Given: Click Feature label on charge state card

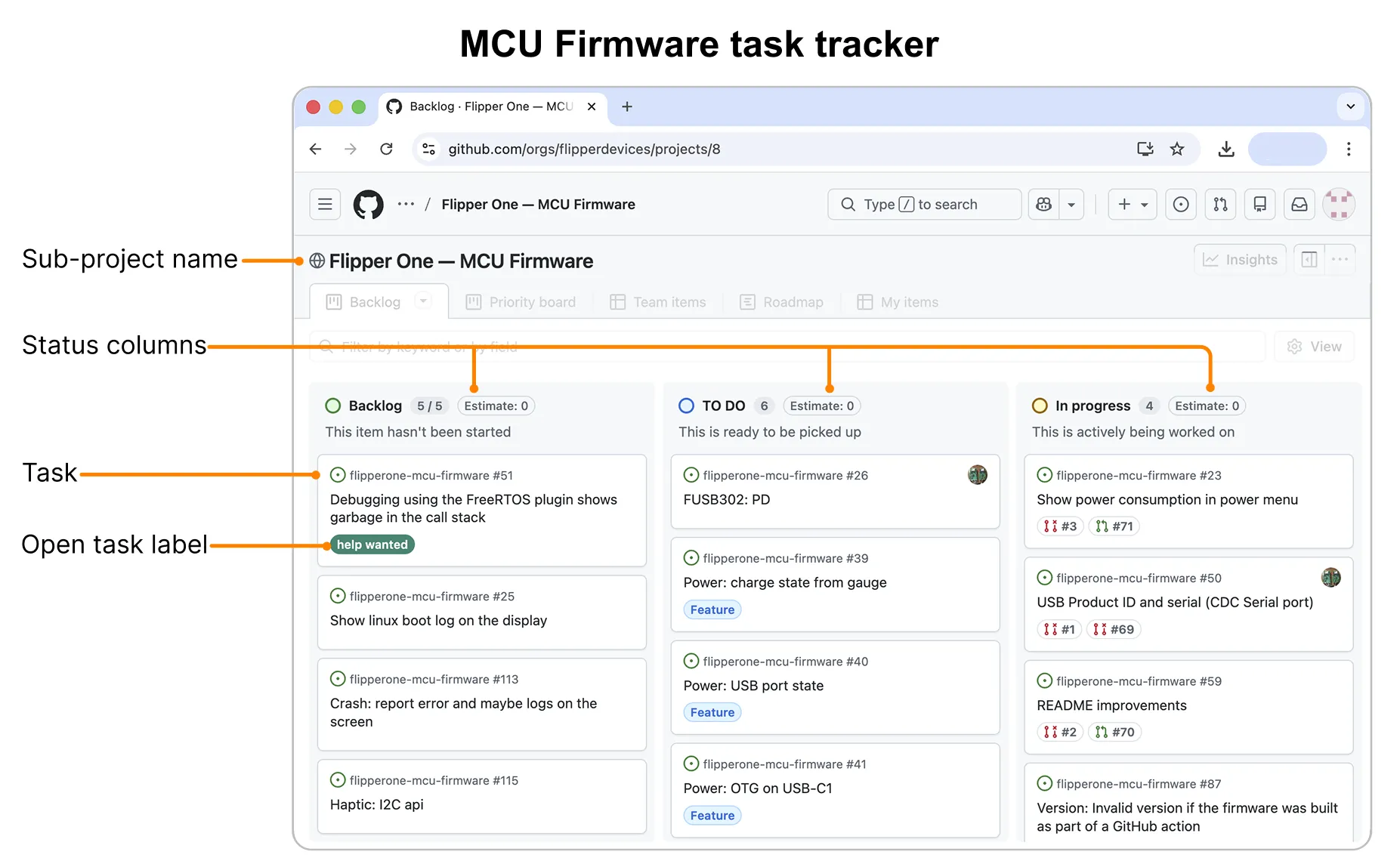Looking at the screenshot, I should (x=712, y=609).
